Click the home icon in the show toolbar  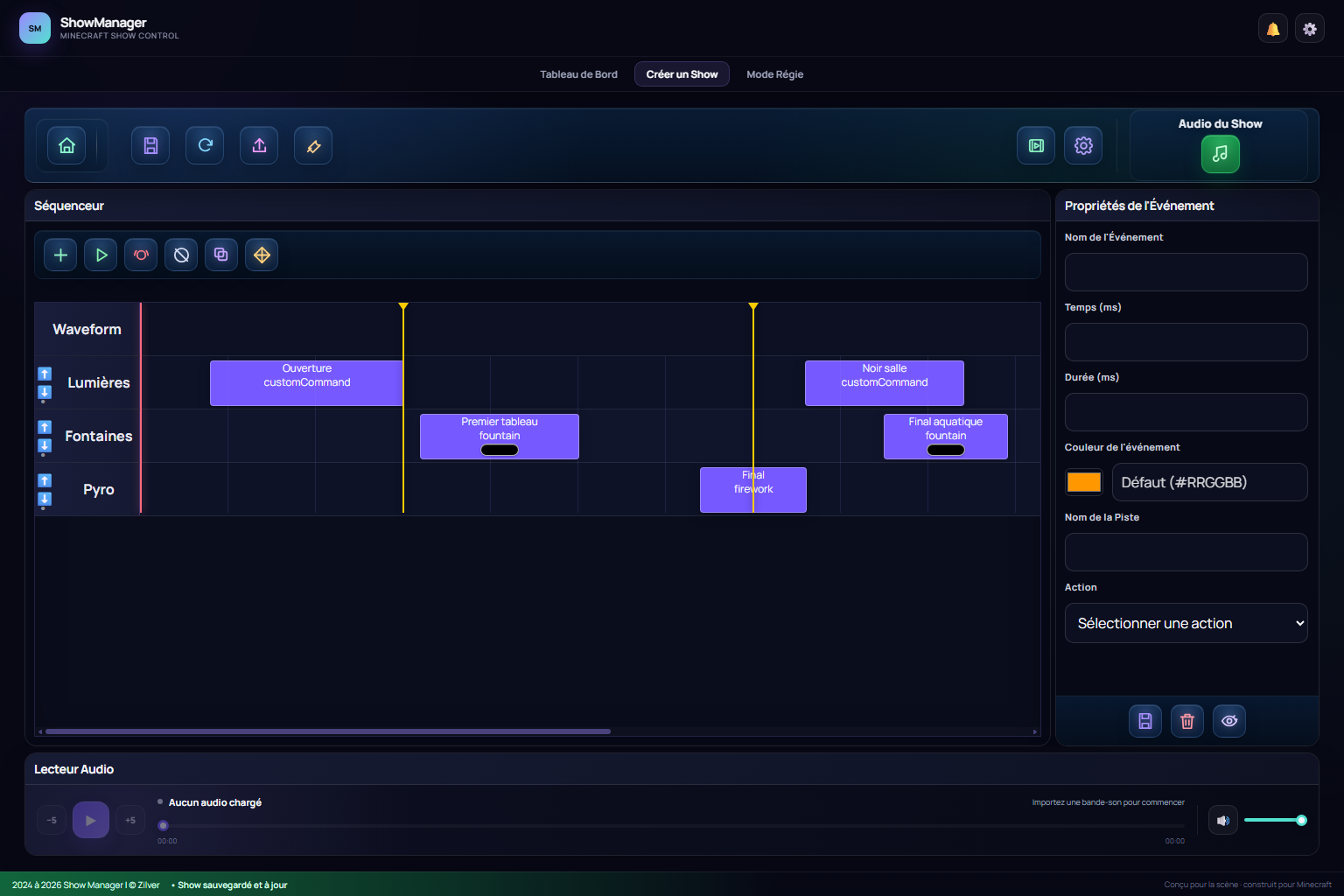click(66, 145)
